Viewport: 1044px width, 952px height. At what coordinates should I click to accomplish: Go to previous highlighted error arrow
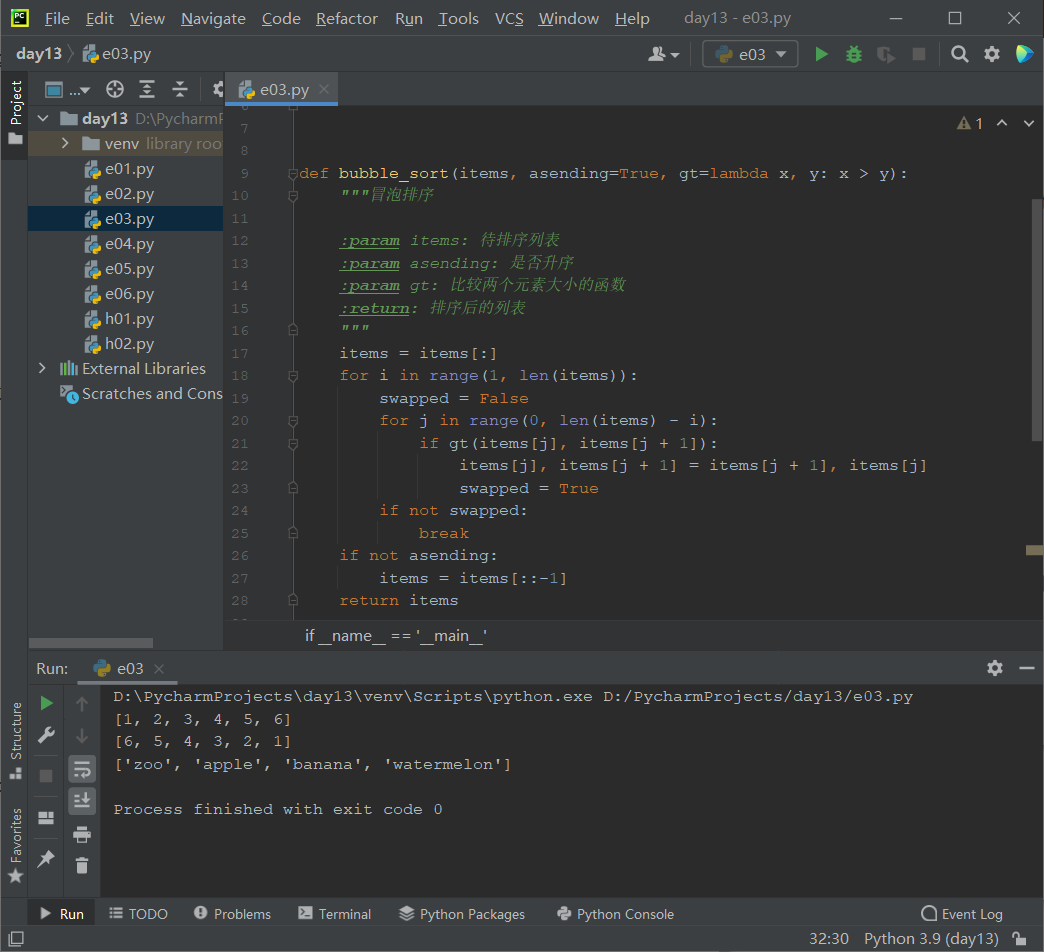(x=1001, y=123)
